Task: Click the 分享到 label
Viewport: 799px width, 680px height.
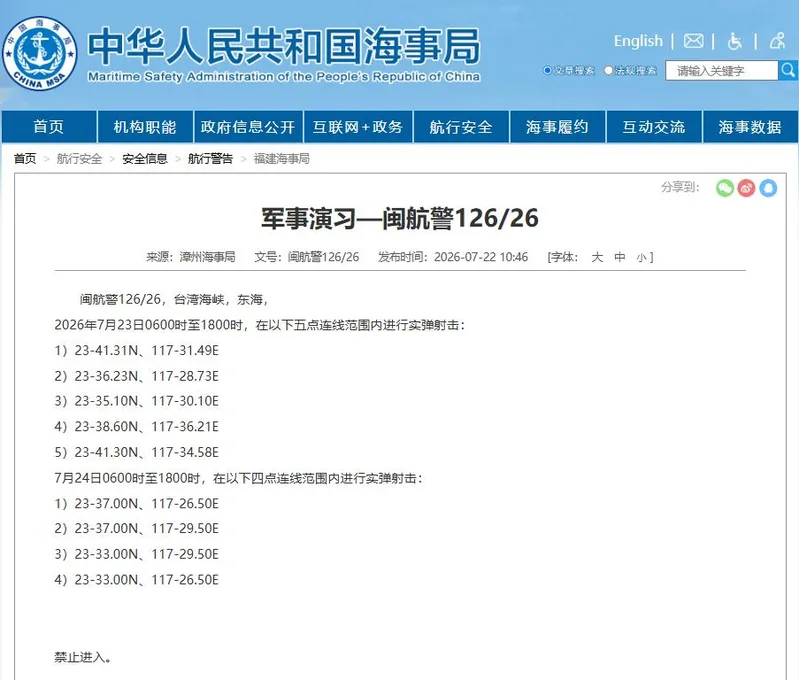Action: (680, 187)
